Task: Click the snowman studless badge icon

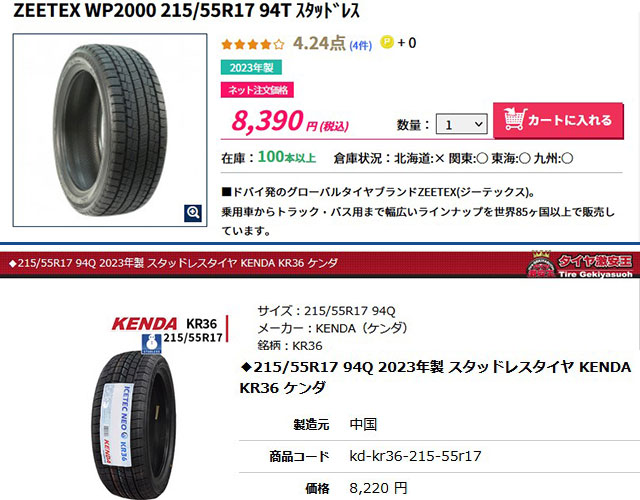Action: click(151, 344)
